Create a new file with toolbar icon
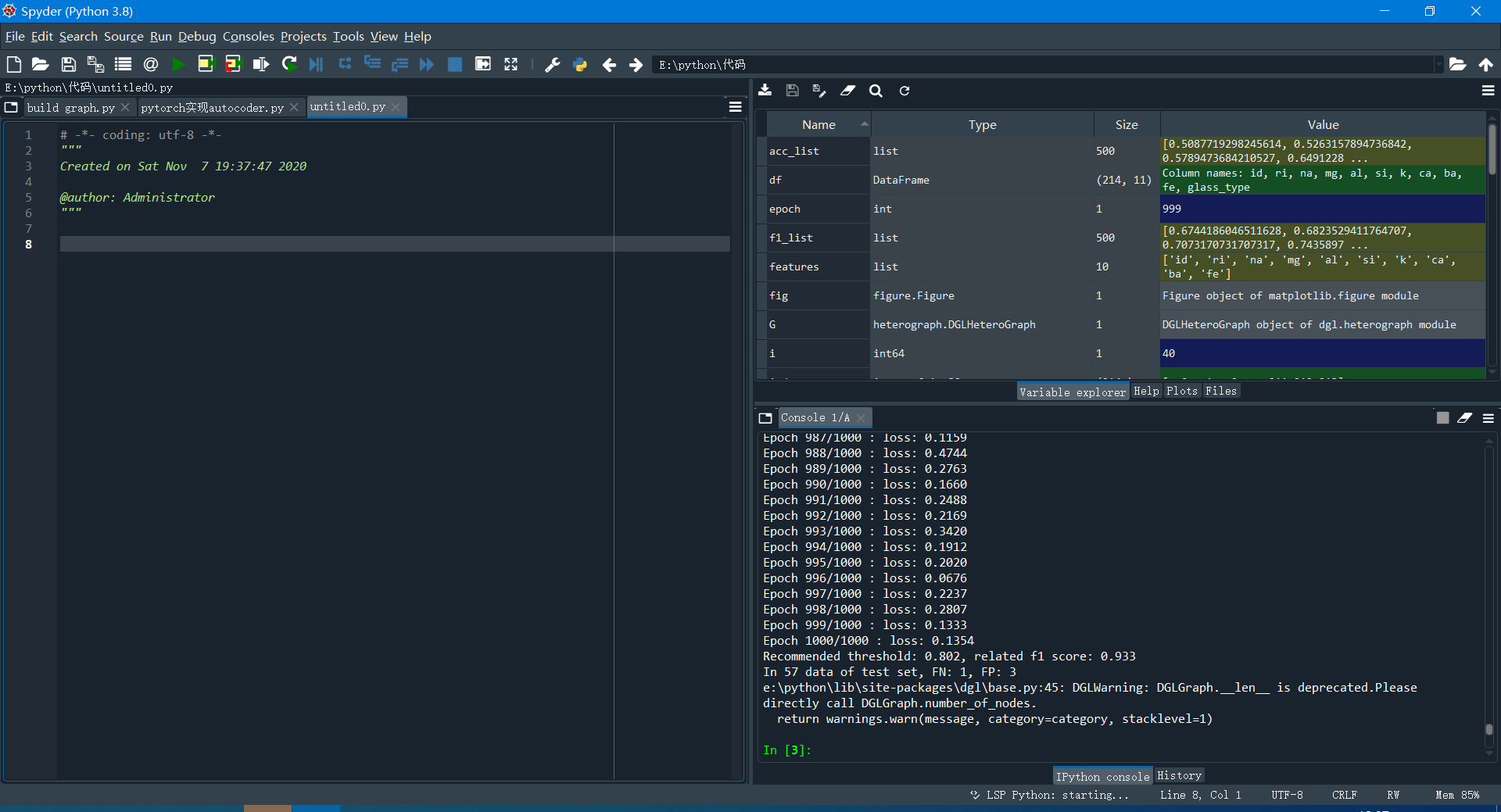The width and height of the screenshot is (1501, 812). click(13, 64)
